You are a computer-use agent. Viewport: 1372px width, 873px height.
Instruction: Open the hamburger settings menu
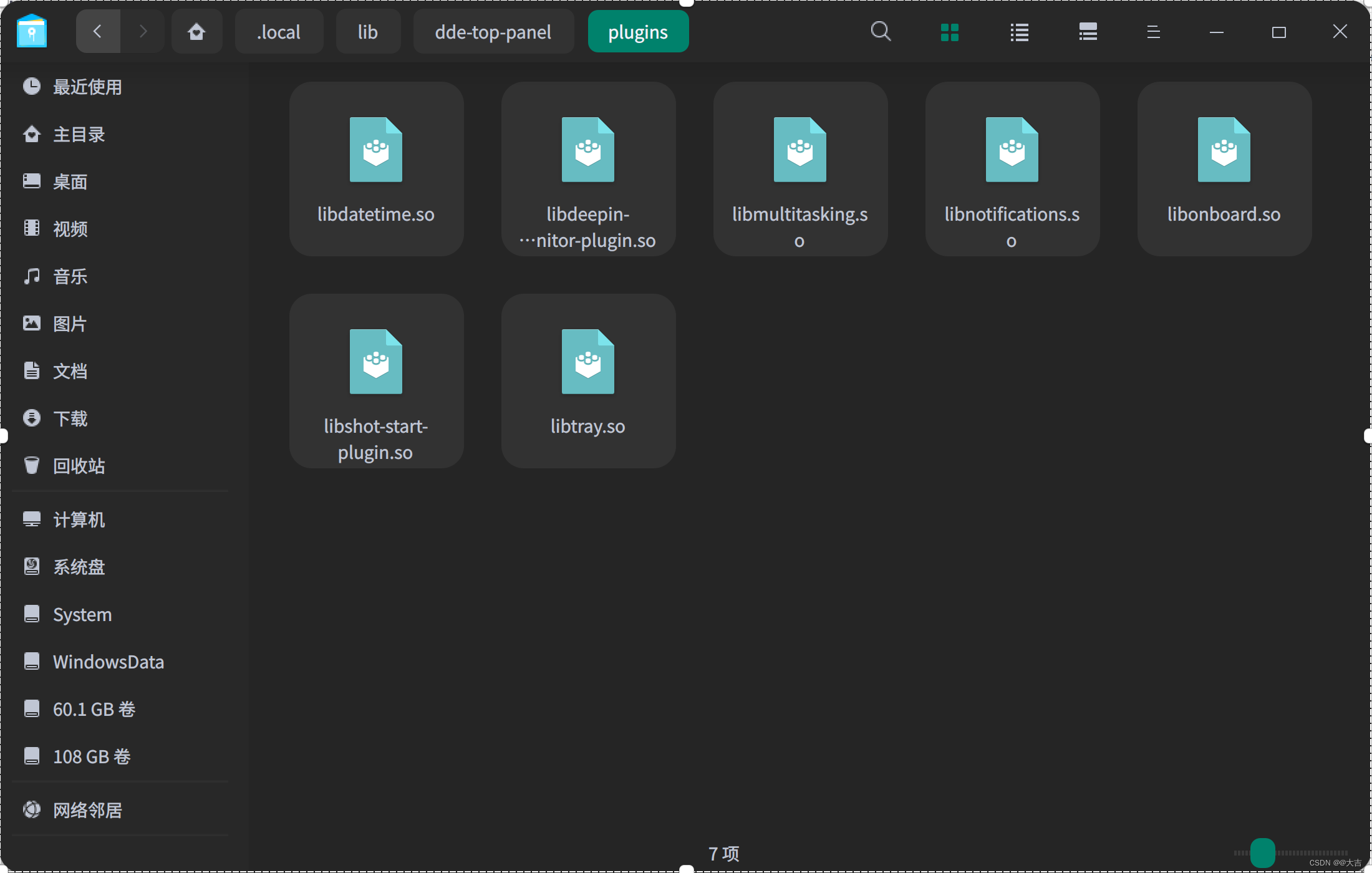pos(1153,32)
